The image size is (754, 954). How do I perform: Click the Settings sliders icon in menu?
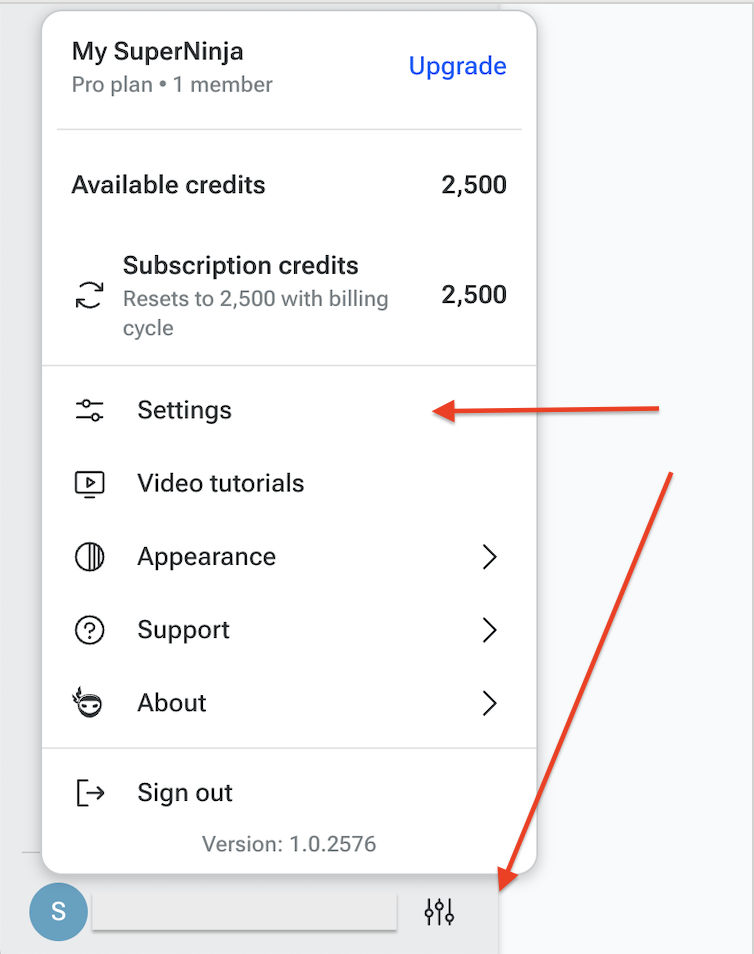click(x=89, y=410)
